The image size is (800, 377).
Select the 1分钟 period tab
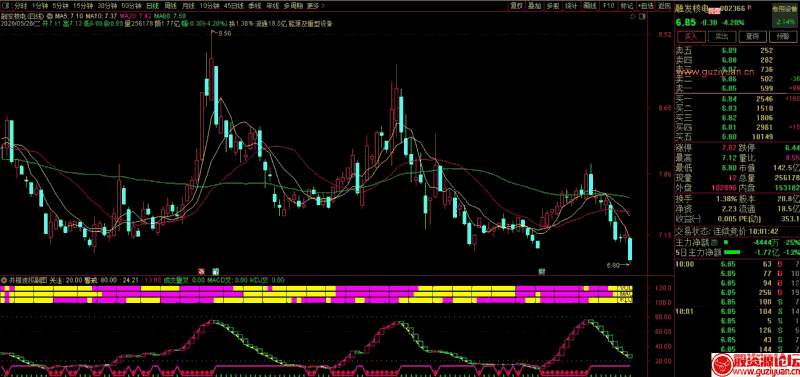(39, 6)
